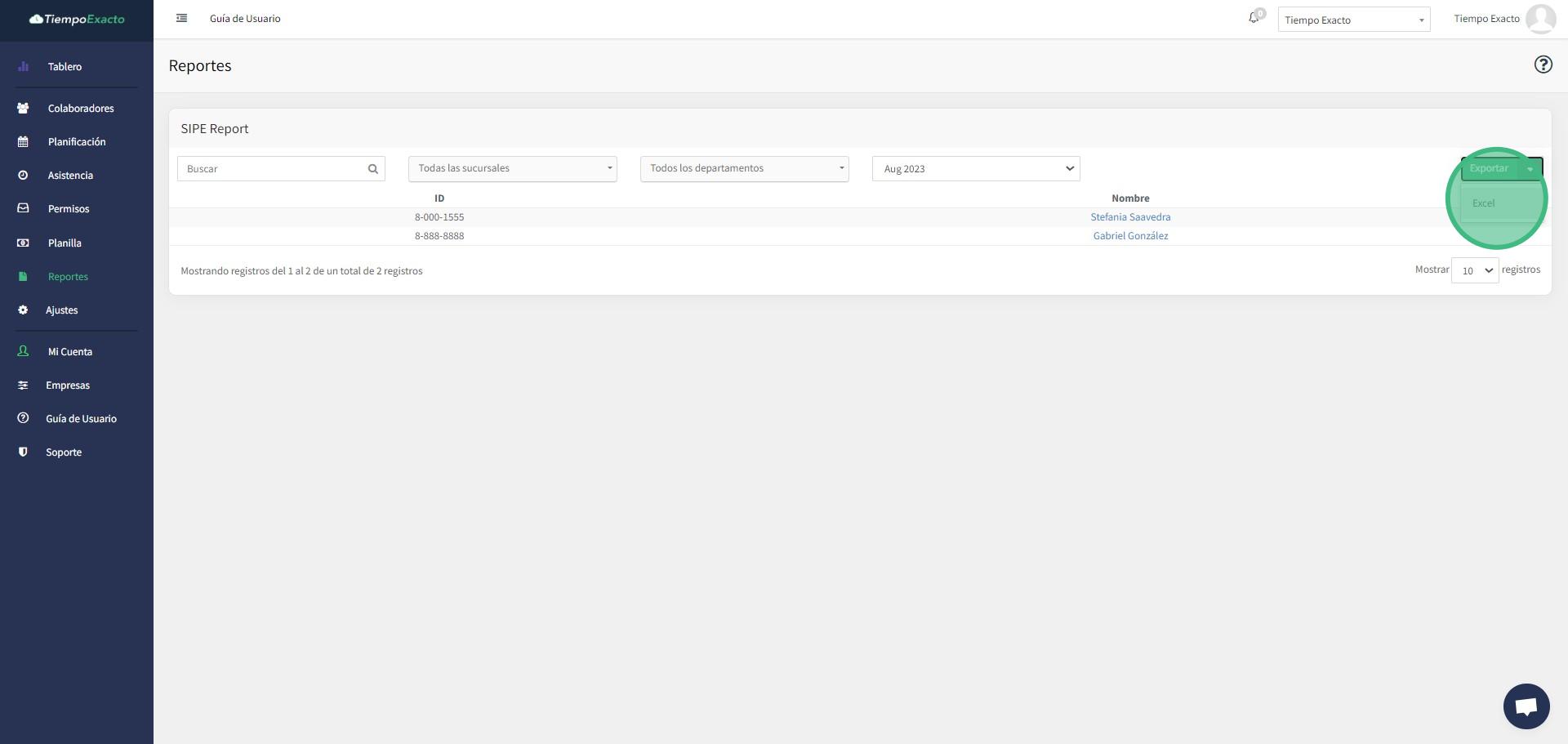Select Excel from the export menu
Screen dimensions: 1568x744
click(x=1483, y=203)
